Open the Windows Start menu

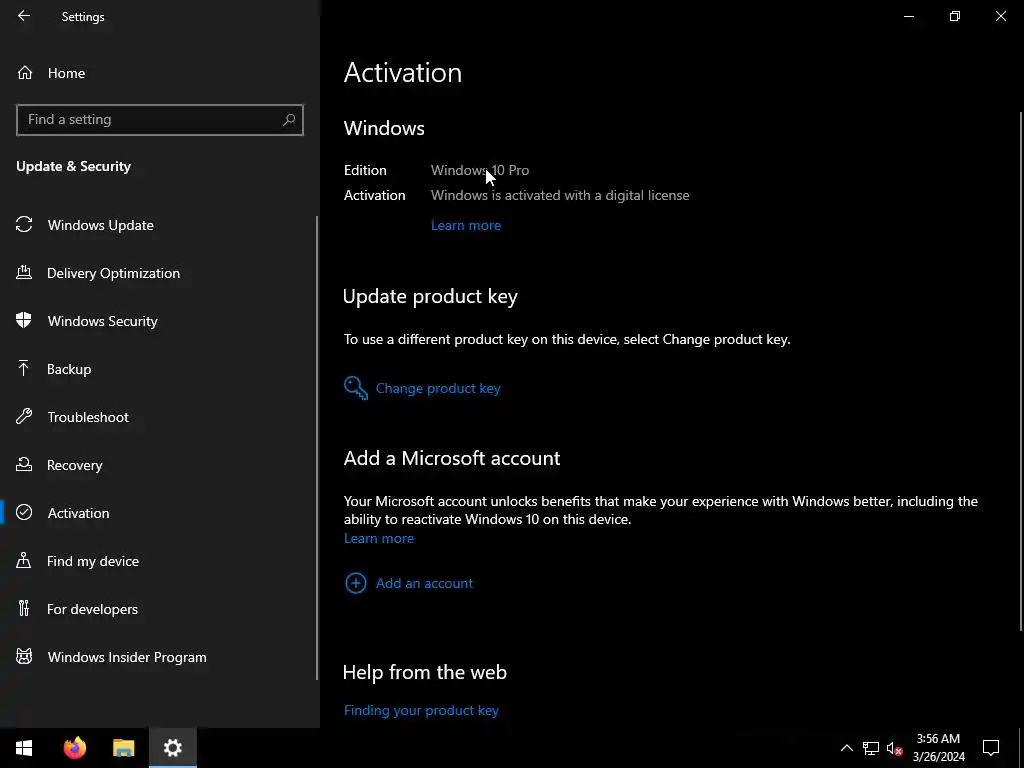coord(24,748)
